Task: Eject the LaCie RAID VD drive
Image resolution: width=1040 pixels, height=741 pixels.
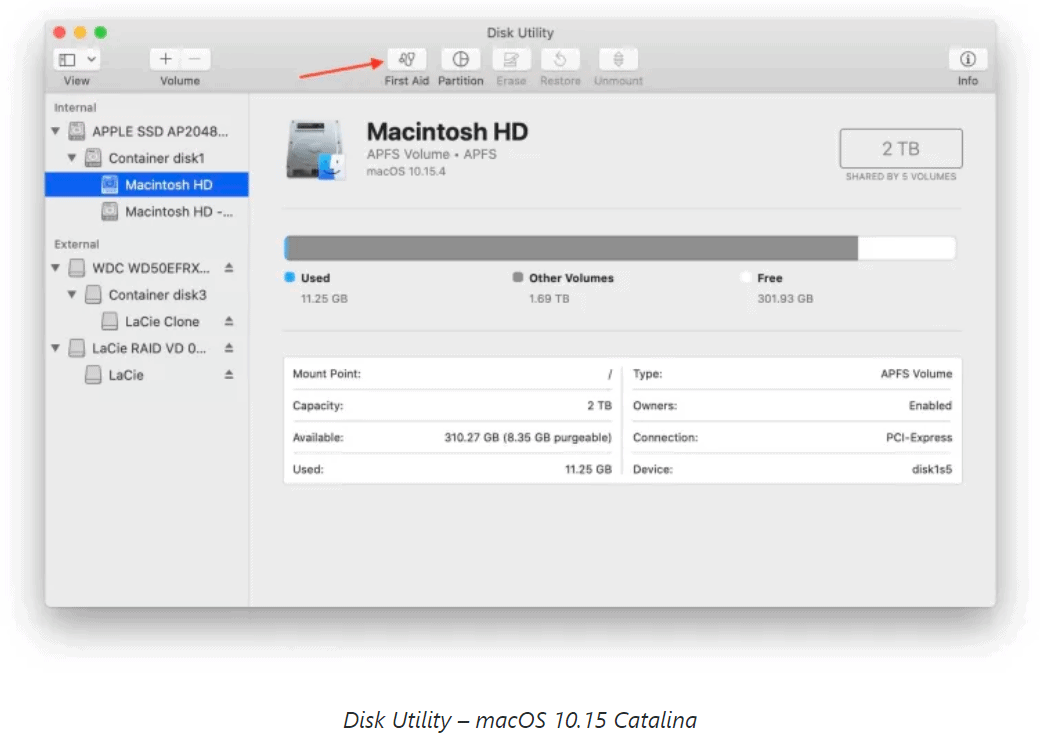Action: click(x=229, y=348)
